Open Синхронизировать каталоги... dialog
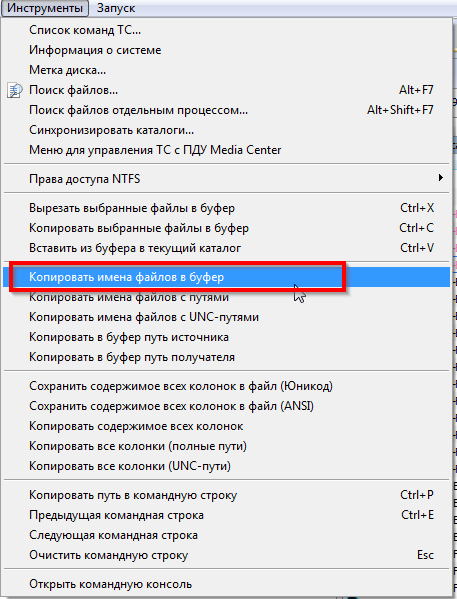Viewport: 457px width, 599px height. click(226, 130)
